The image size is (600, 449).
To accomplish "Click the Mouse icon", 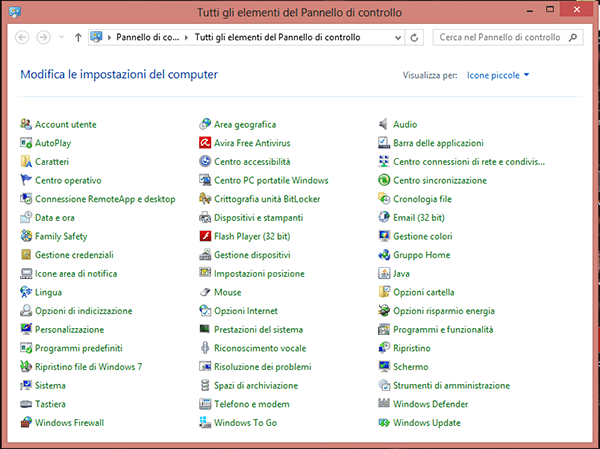I will 205,292.
